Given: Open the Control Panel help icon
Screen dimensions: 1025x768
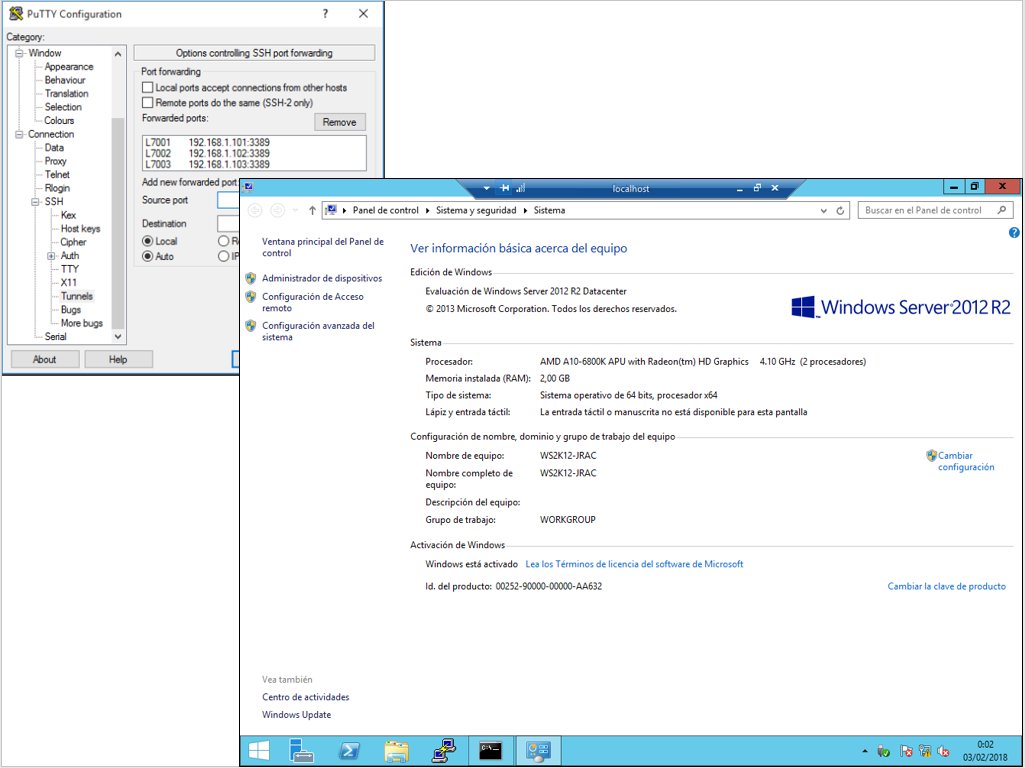Looking at the screenshot, I should pos(1014,233).
